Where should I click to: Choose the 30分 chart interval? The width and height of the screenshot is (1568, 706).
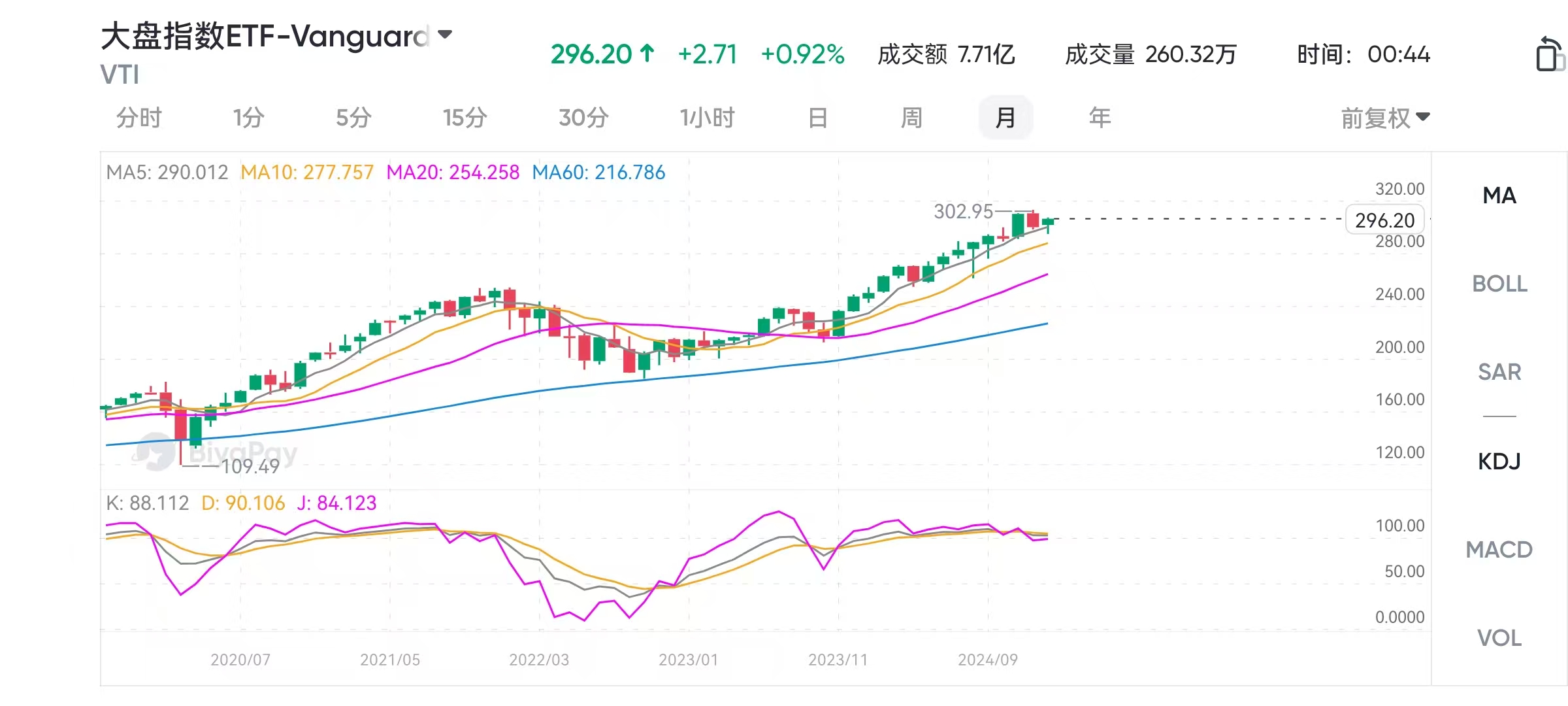coord(583,118)
